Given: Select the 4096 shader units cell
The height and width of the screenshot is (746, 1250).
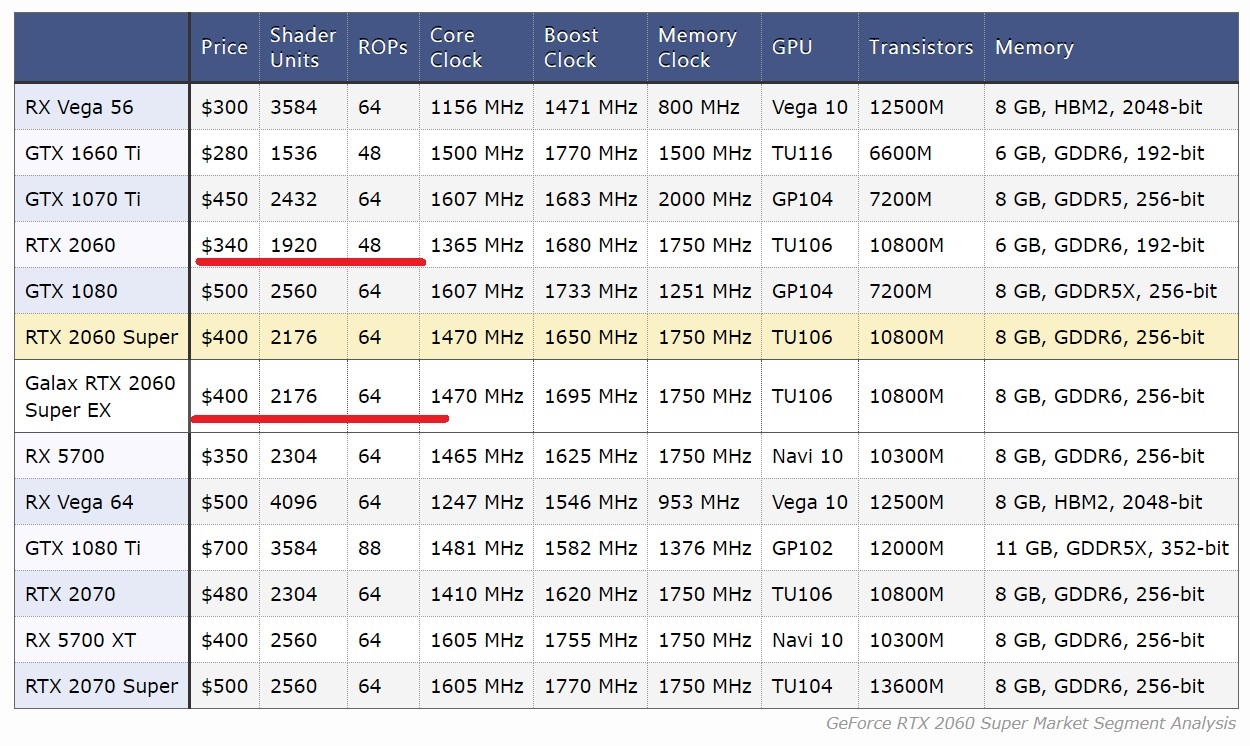Looking at the screenshot, I should tap(293, 502).
